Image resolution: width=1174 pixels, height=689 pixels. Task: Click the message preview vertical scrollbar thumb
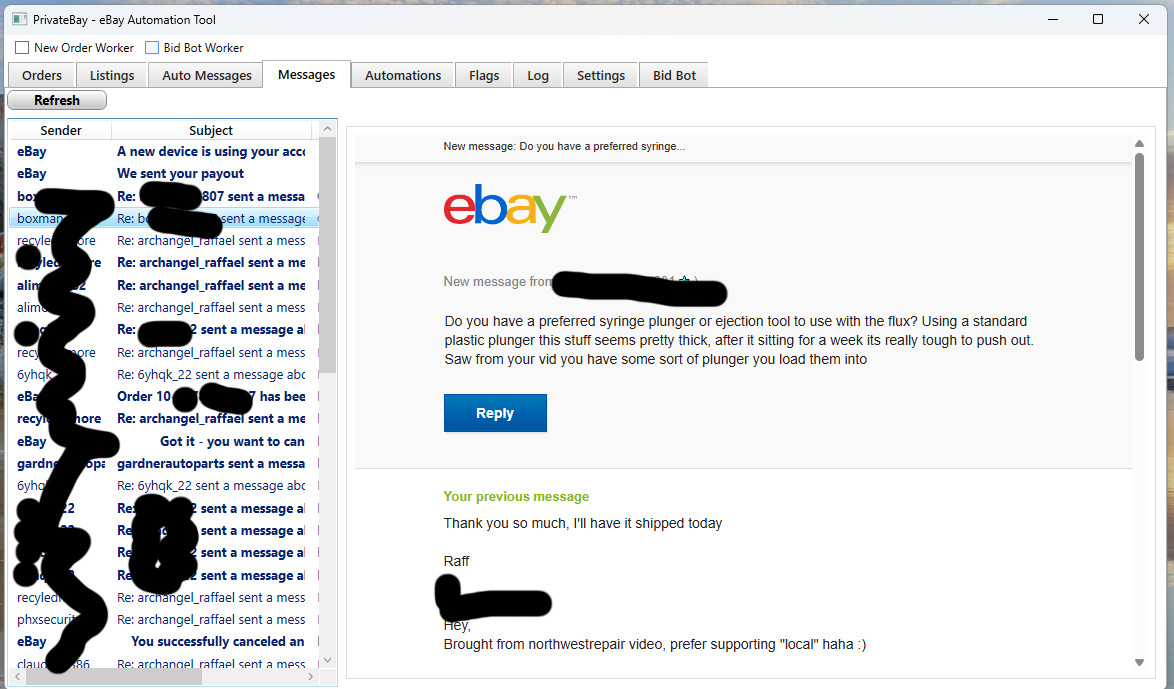point(1139,258)
